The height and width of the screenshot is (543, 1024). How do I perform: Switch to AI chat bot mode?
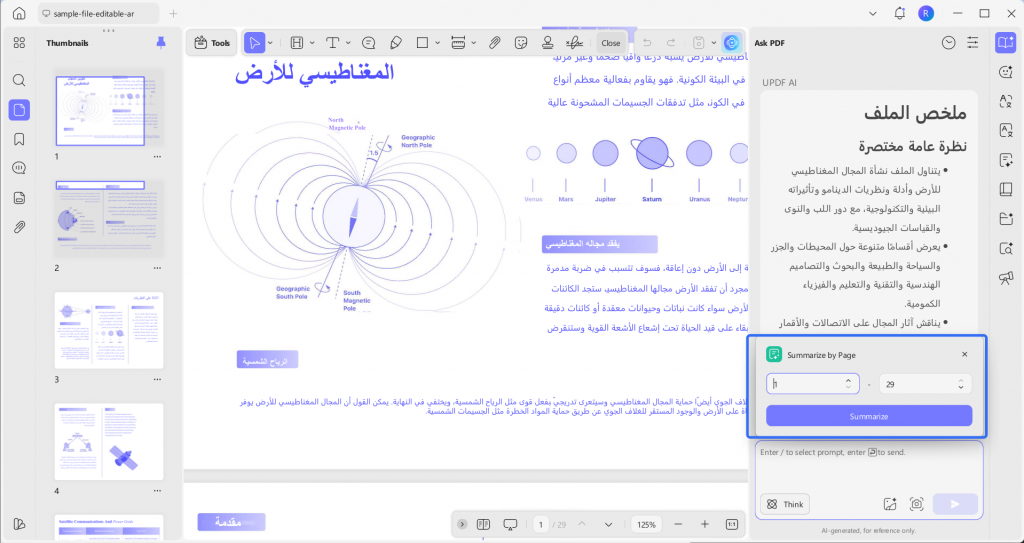pyautogui.click(x=1006, y=72)
